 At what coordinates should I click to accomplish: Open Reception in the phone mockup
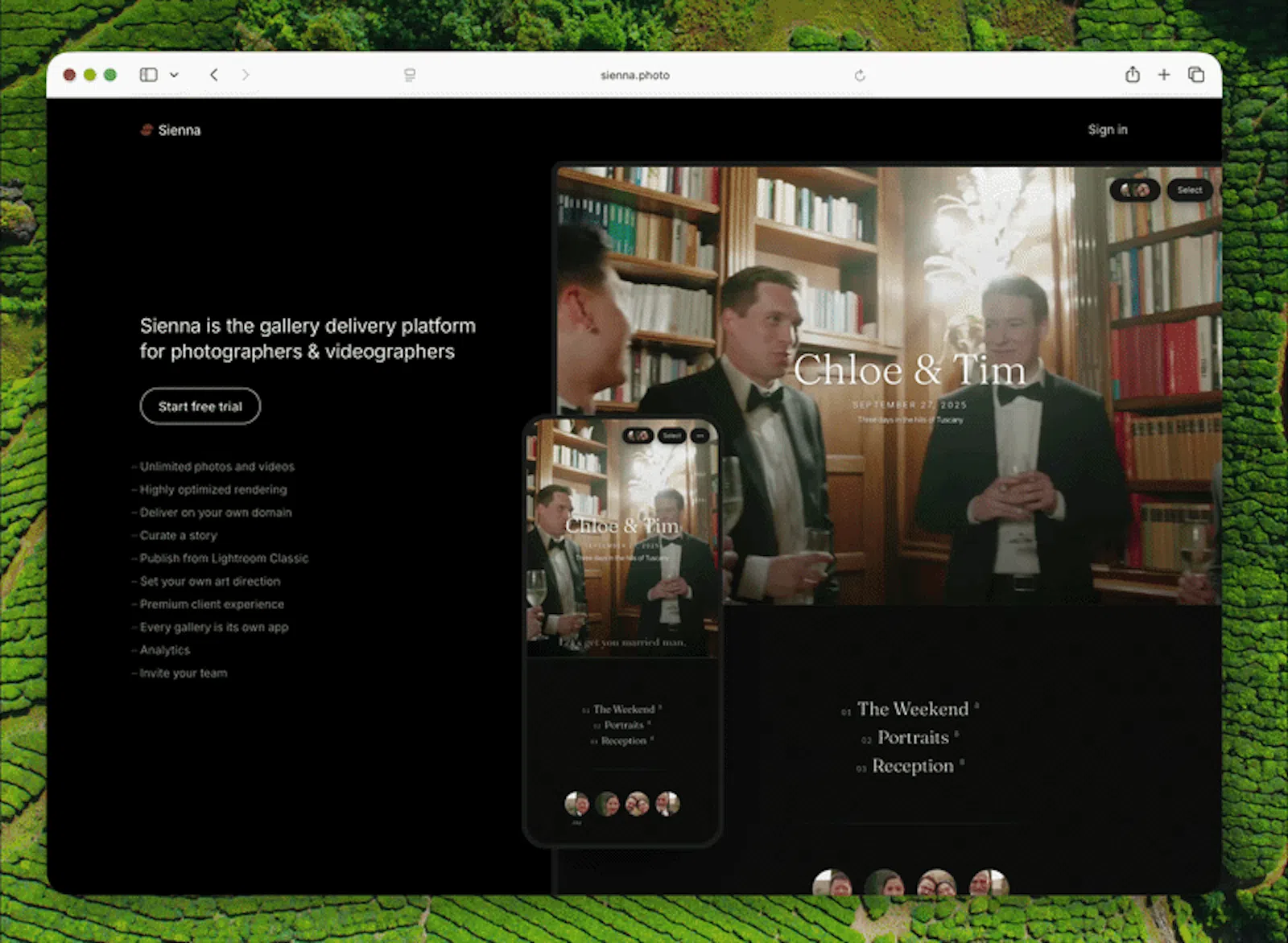coord(623,740)
